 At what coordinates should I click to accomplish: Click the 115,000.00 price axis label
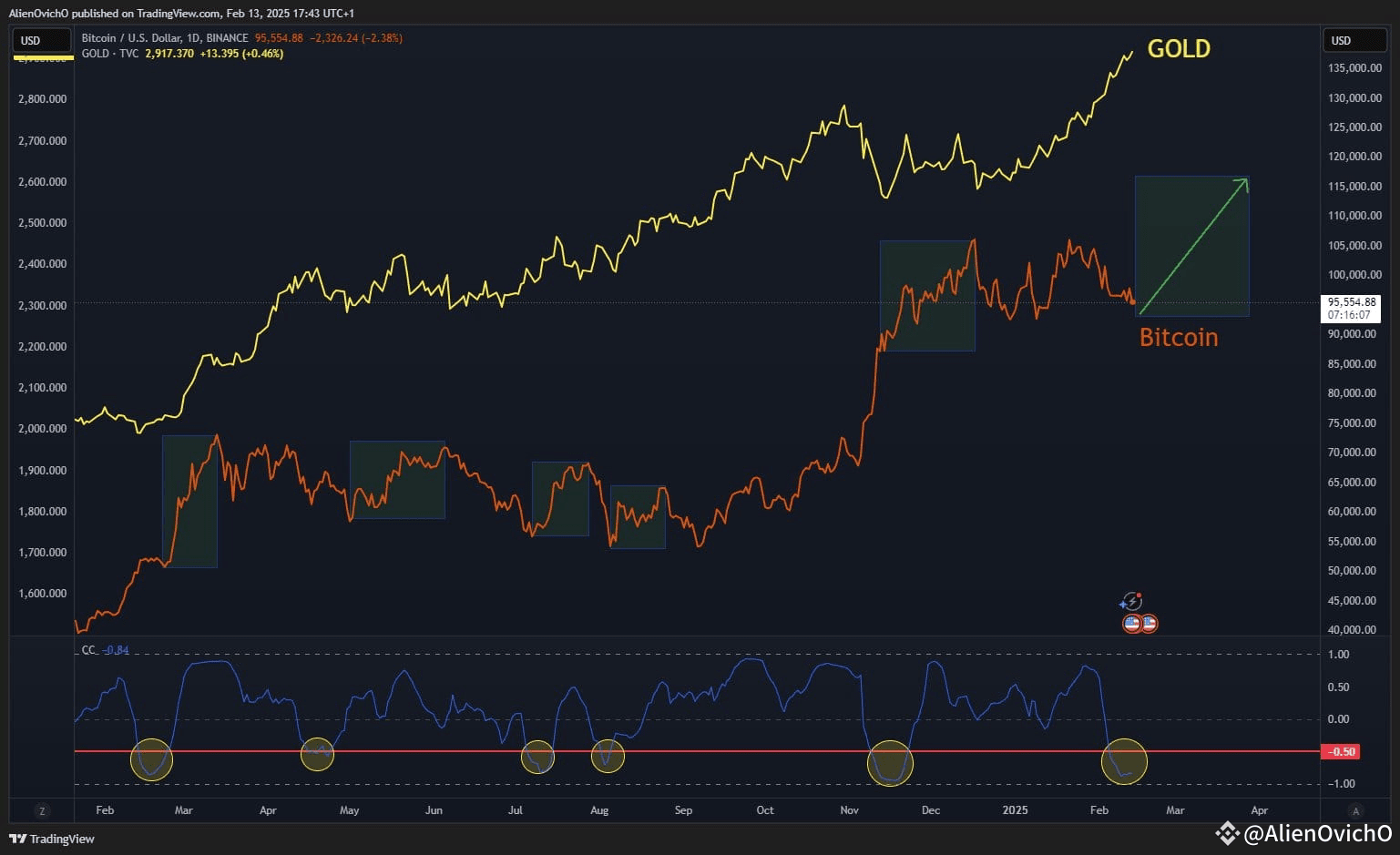point(1355,187)
